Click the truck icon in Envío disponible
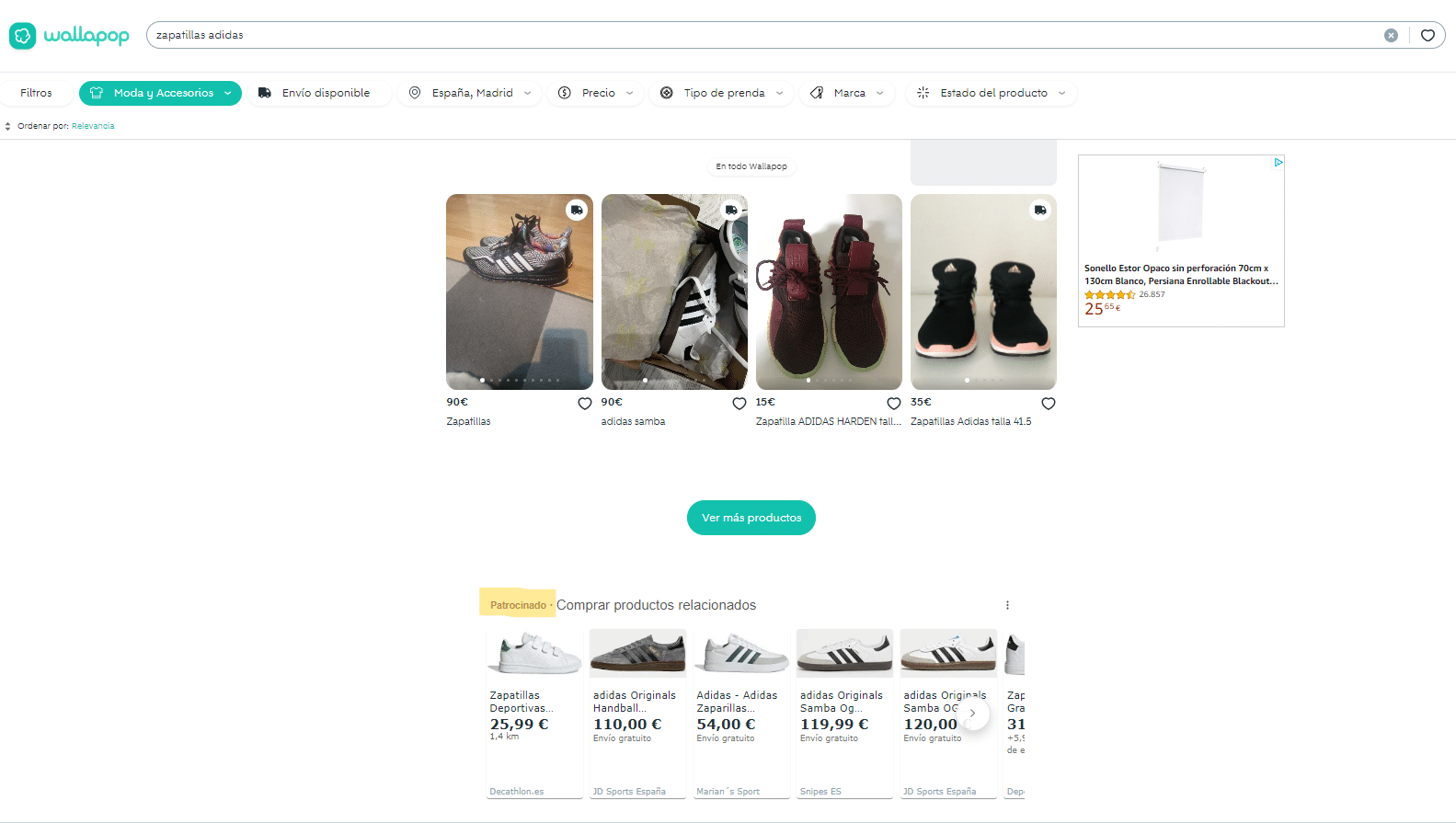Viewport: 1456px width, 823px height. point(265,93)
